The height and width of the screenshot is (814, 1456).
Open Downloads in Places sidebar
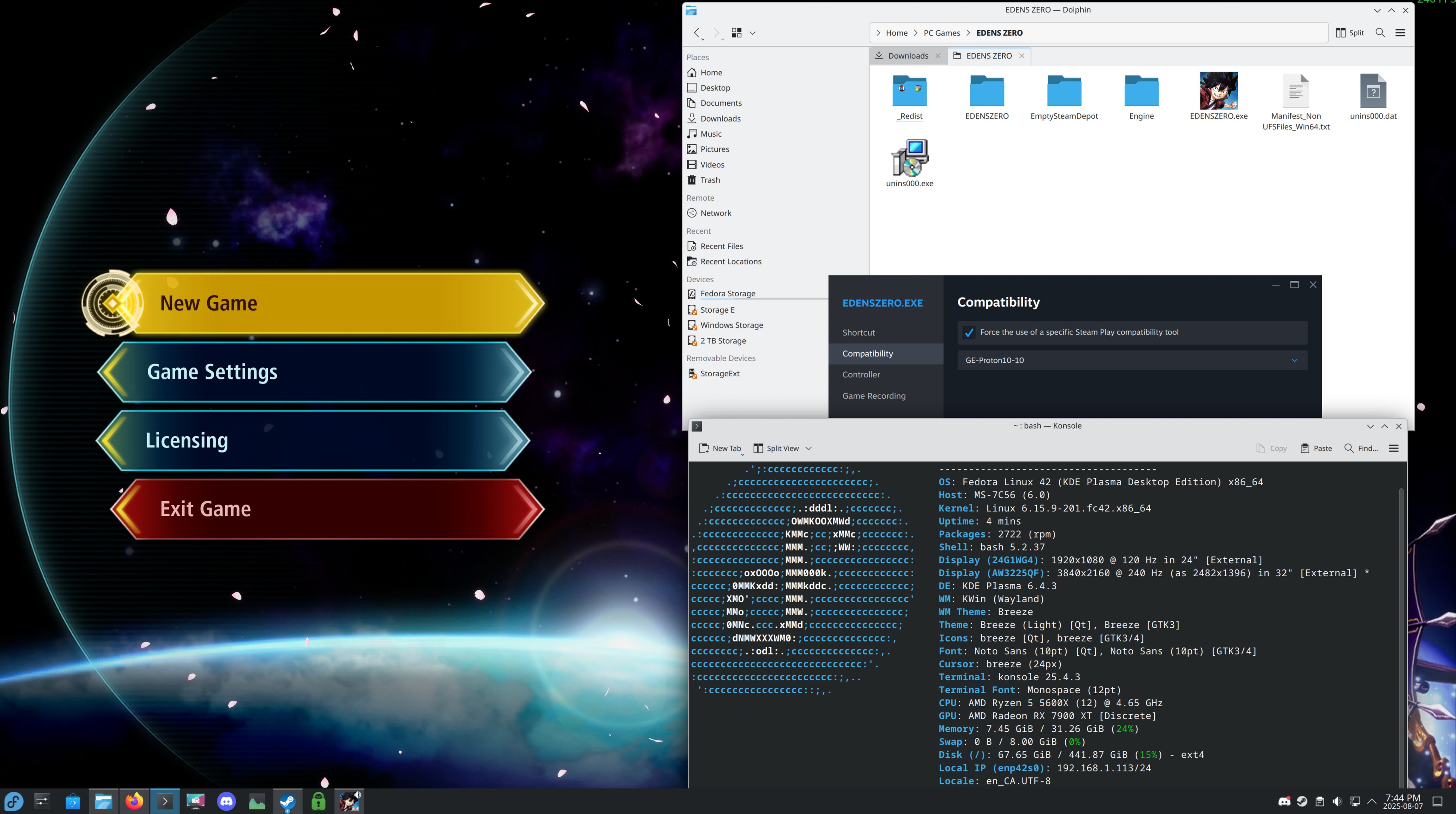(720, 119)
